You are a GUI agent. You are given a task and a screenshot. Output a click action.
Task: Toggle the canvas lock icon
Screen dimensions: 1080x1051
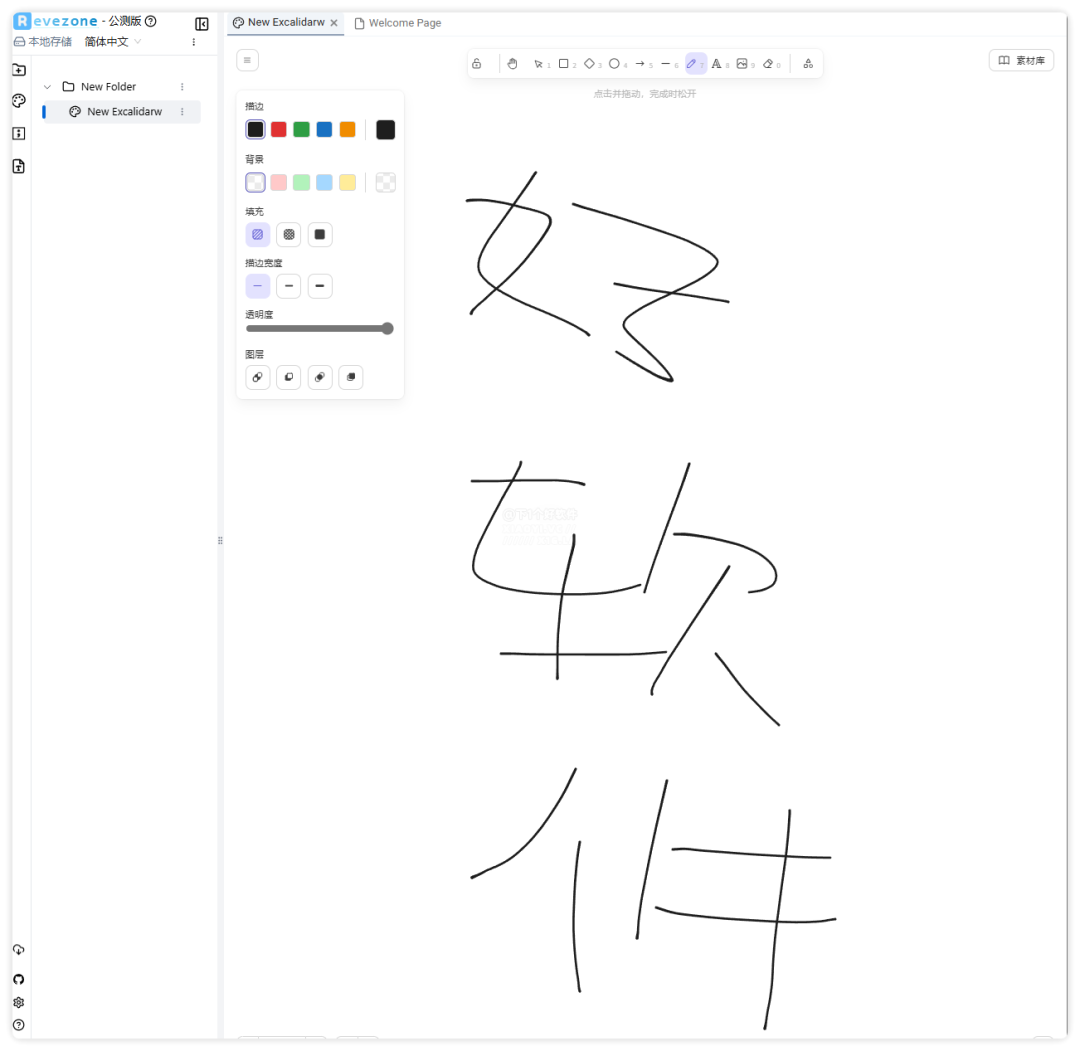click(477, 63)
